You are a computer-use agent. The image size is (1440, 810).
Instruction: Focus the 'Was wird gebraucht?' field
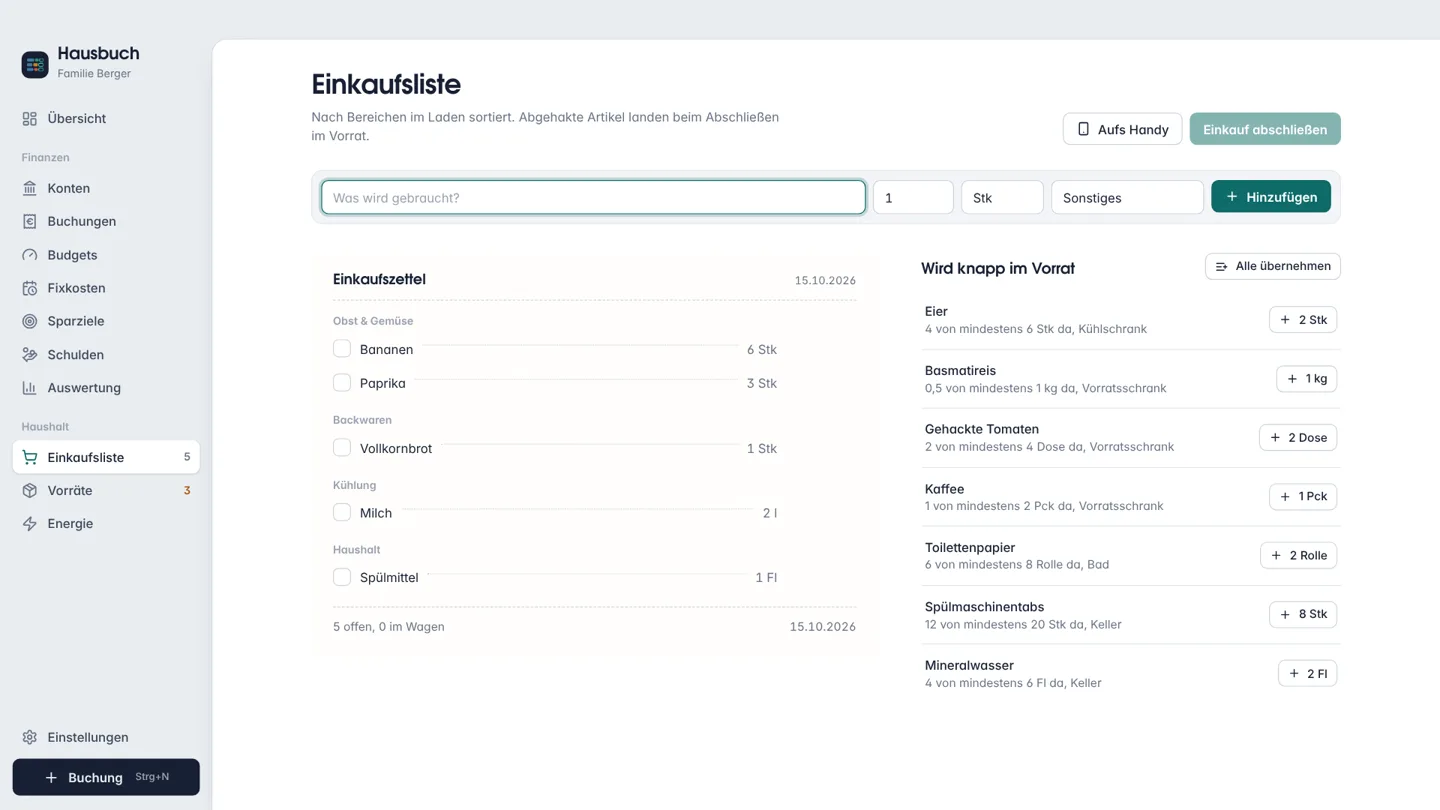[593, 197]
